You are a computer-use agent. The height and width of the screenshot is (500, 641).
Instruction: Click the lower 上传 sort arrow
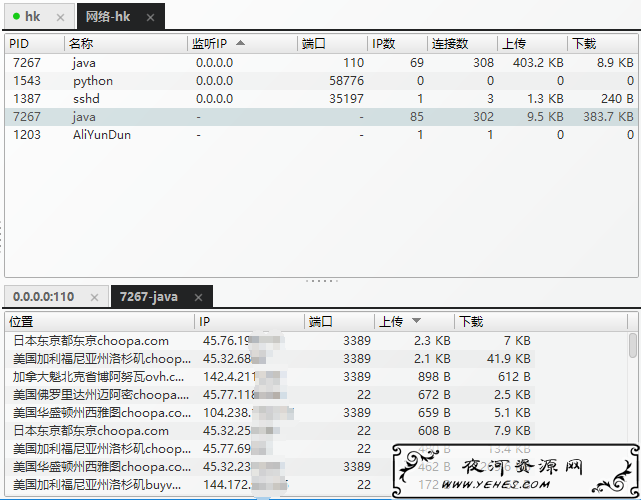point(416,321)
